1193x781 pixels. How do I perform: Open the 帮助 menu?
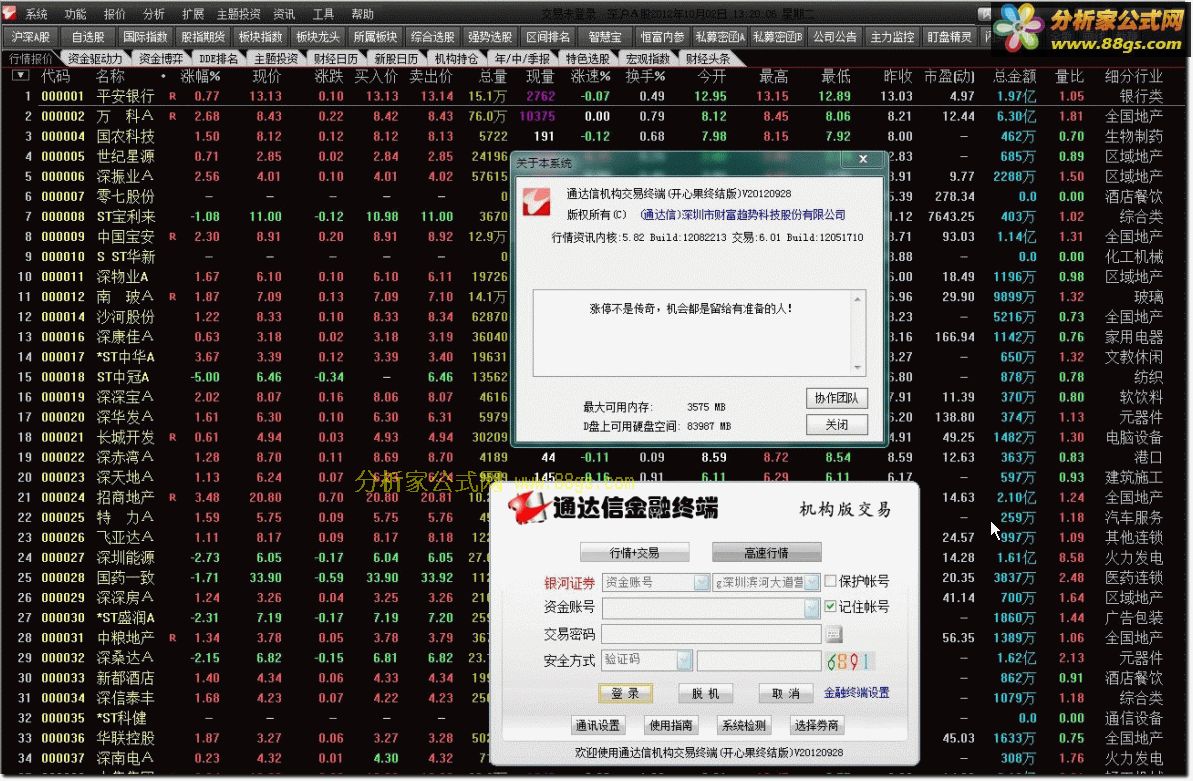362,14
